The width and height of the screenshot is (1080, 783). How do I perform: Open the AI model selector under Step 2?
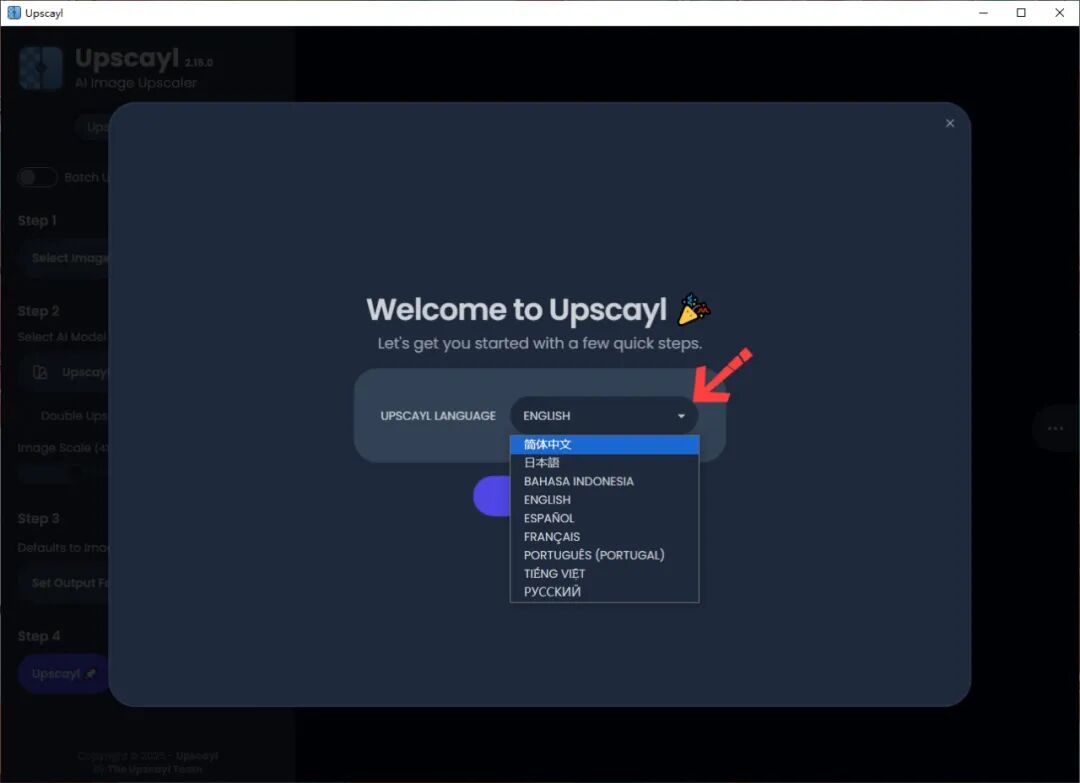tap(65, 373)
